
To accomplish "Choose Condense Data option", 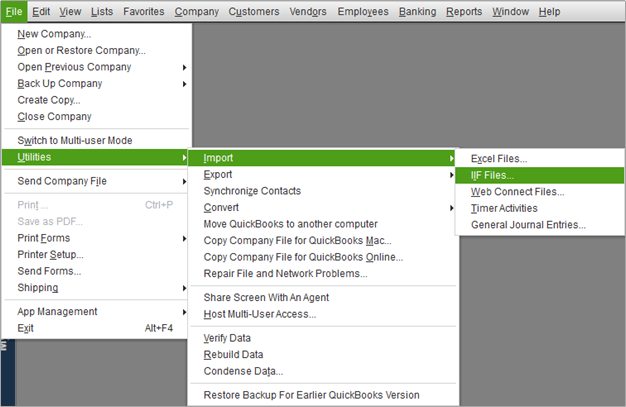I will pyautogui.click(x=322, y=371).
